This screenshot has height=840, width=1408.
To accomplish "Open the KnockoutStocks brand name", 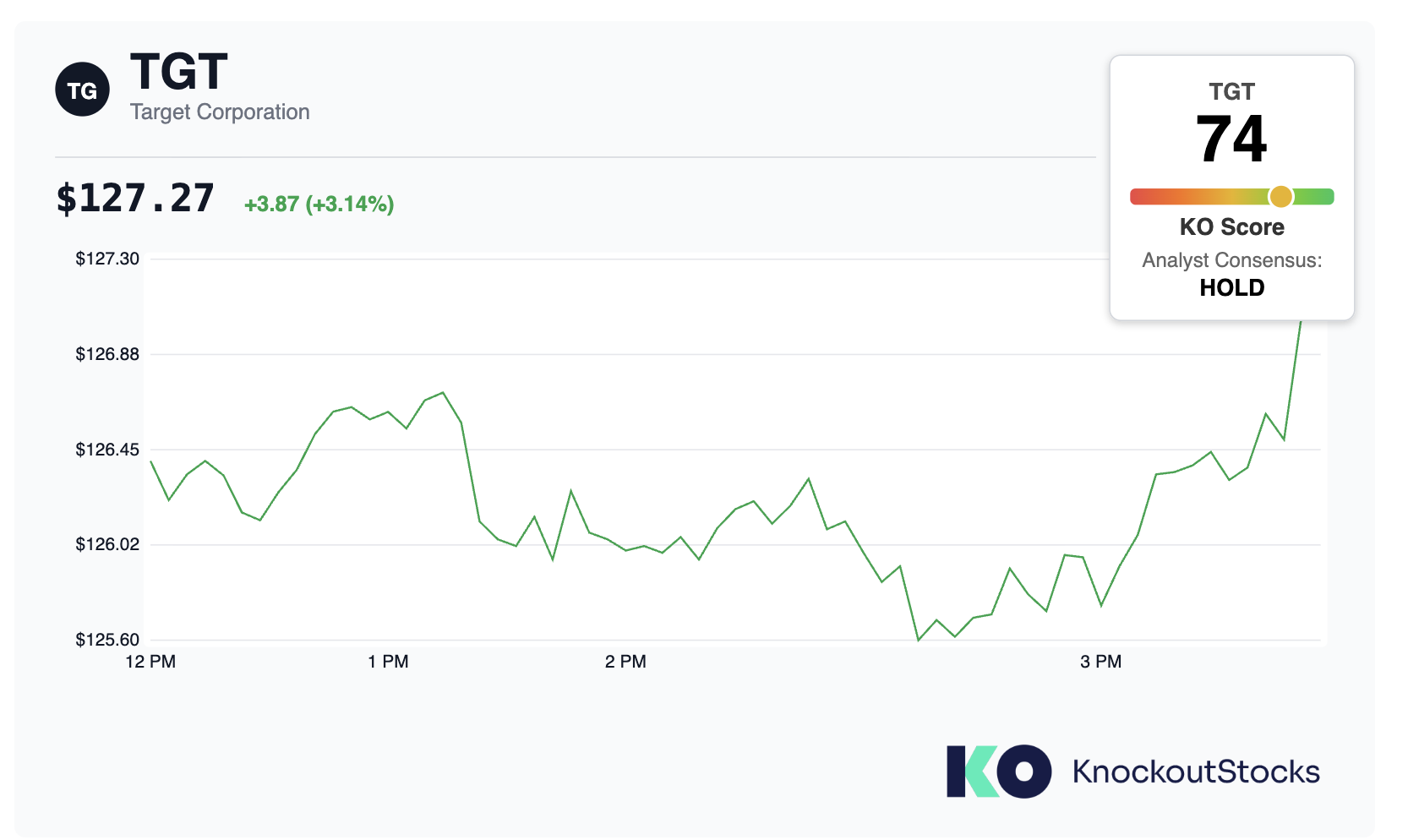I will click(x=1196, y=772).
